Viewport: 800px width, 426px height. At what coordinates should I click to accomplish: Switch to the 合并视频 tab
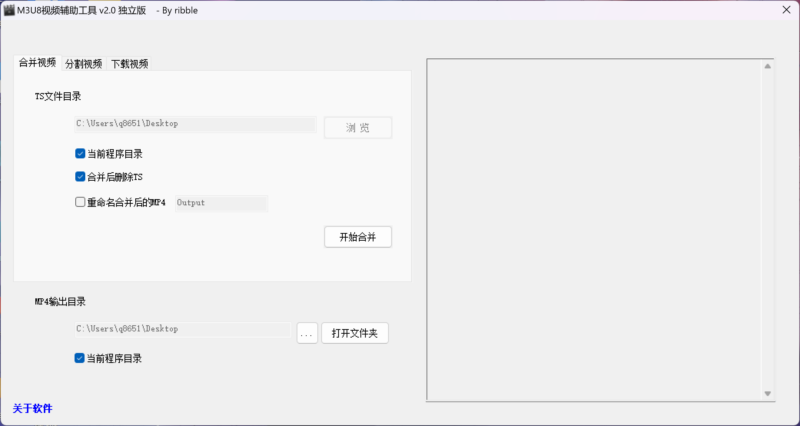point(37,63)
